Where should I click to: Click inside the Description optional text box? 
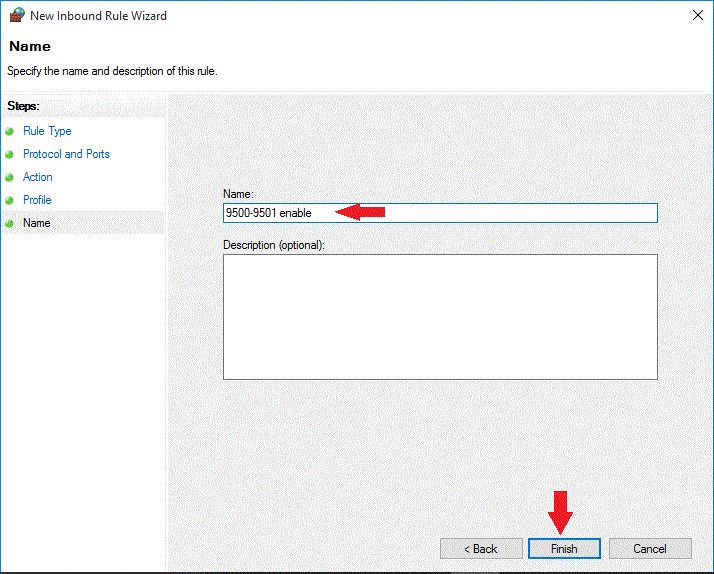[x=440, y=316]
